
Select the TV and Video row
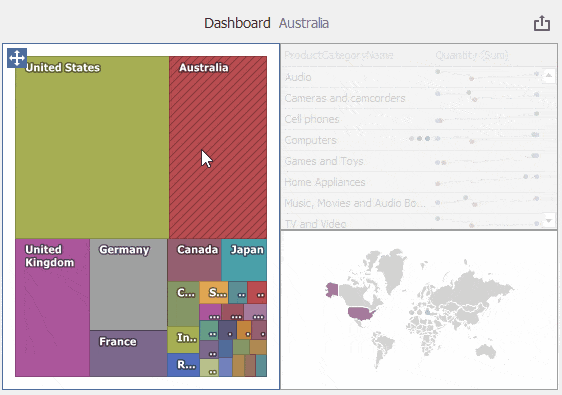[x=412, y=222]
